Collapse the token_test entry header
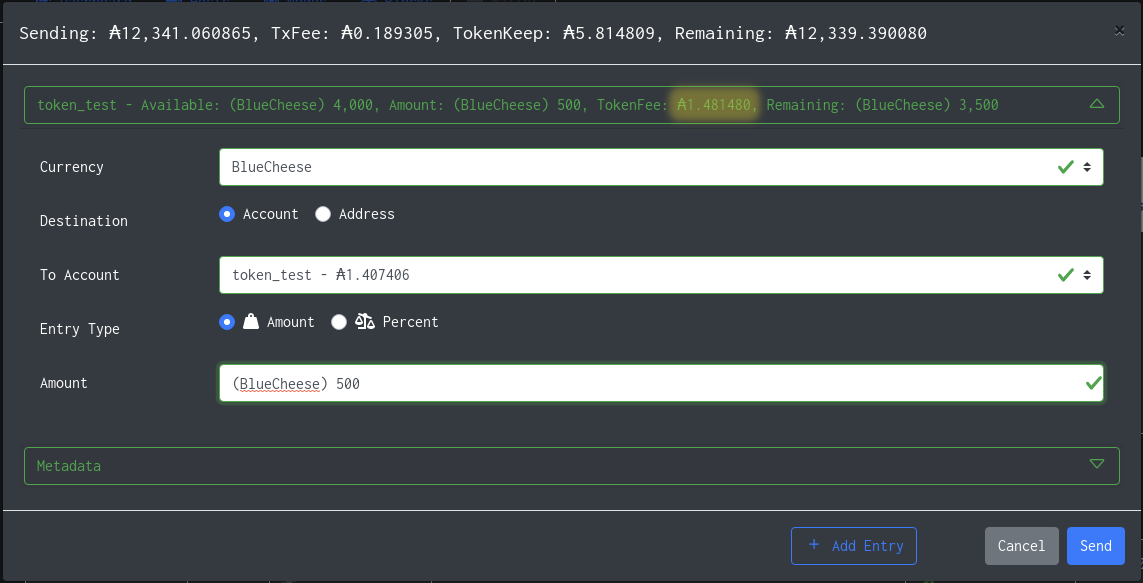Screen dimensions: 1143x583 pyautogui.click(x=572, y=105)
